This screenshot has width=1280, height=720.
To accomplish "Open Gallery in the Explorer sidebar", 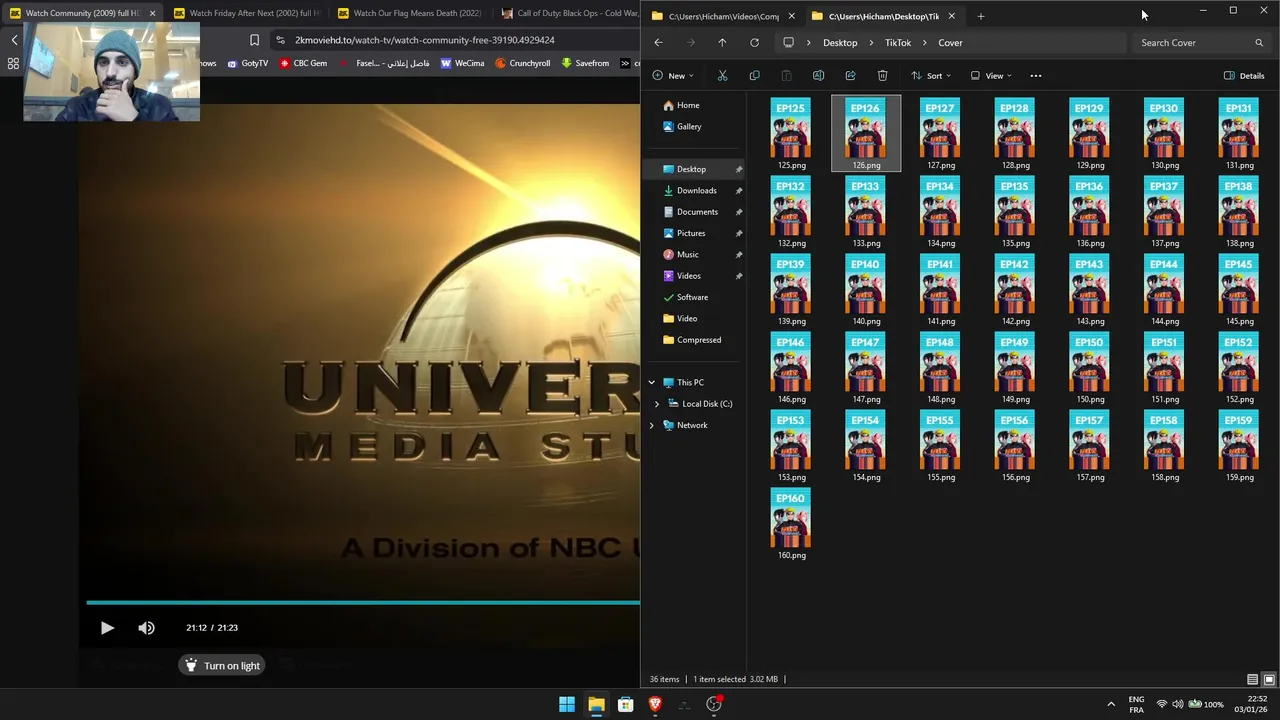I will (x=689, y=127).
